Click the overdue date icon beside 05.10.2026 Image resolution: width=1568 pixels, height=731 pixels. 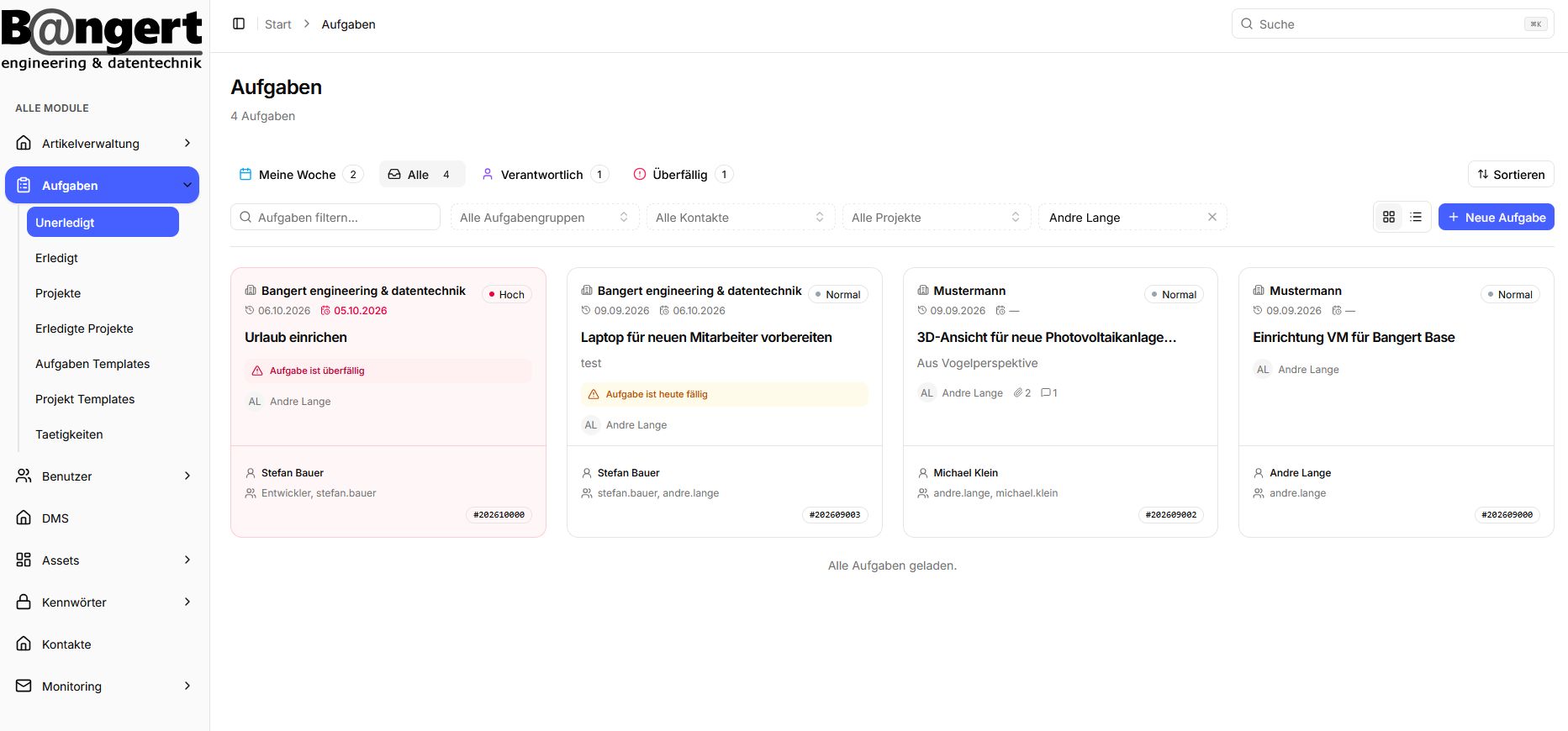[325, 310]
